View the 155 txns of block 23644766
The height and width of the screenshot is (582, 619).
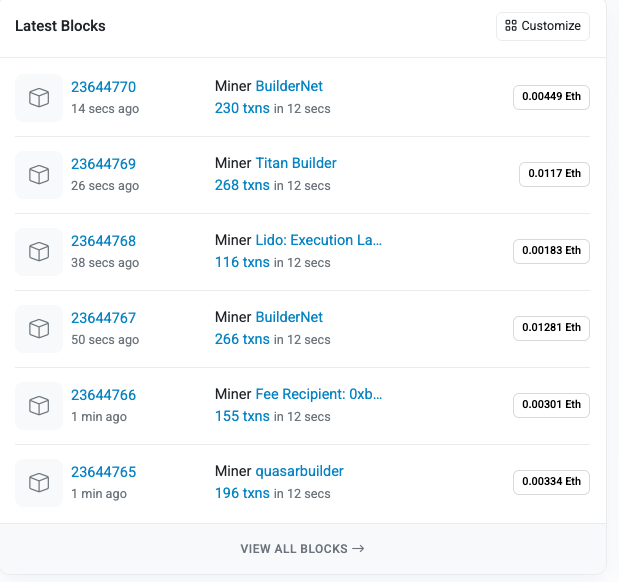click(x=242, y=416)
